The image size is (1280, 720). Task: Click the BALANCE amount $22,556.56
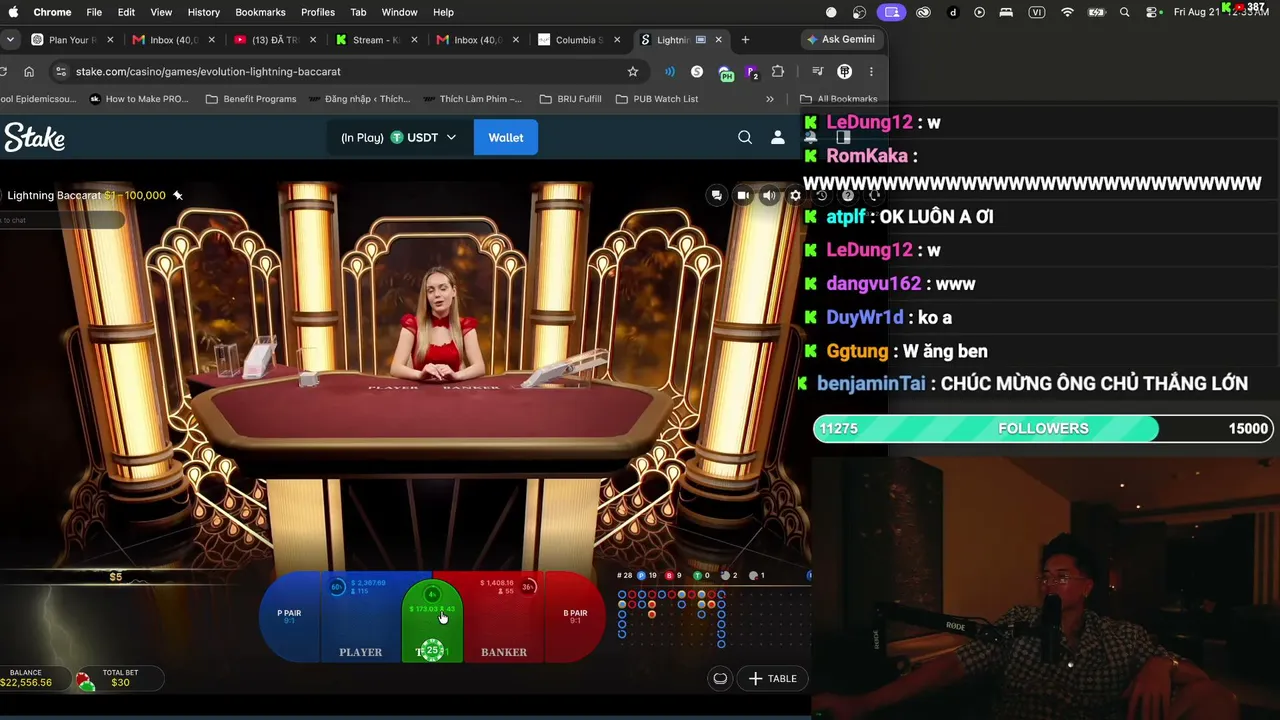point(26,682)
